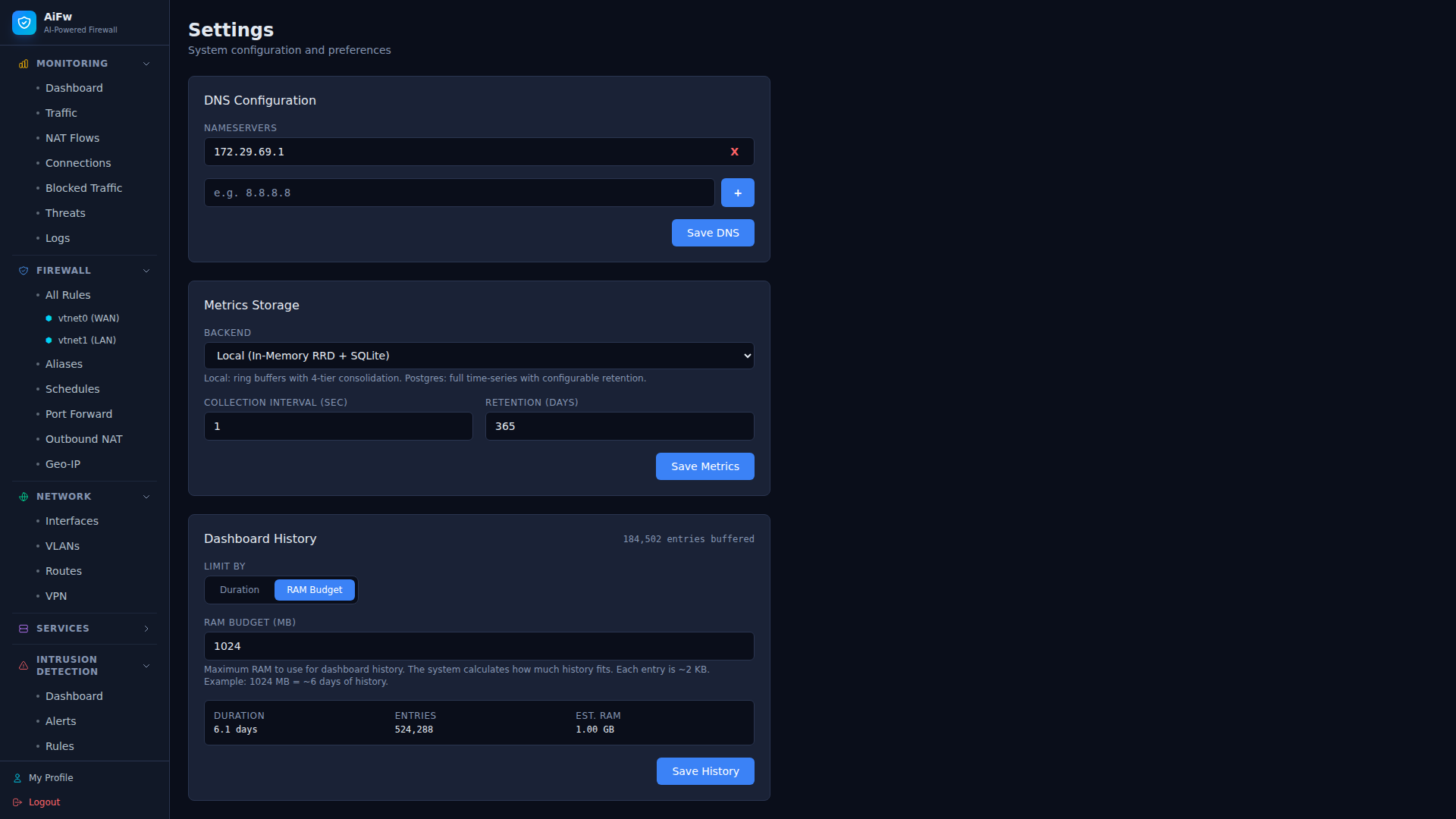Image resolution: width=1456 pixels, height=819 pixels.
Task: Open Outbound NAT page
Action: [84, 439]
